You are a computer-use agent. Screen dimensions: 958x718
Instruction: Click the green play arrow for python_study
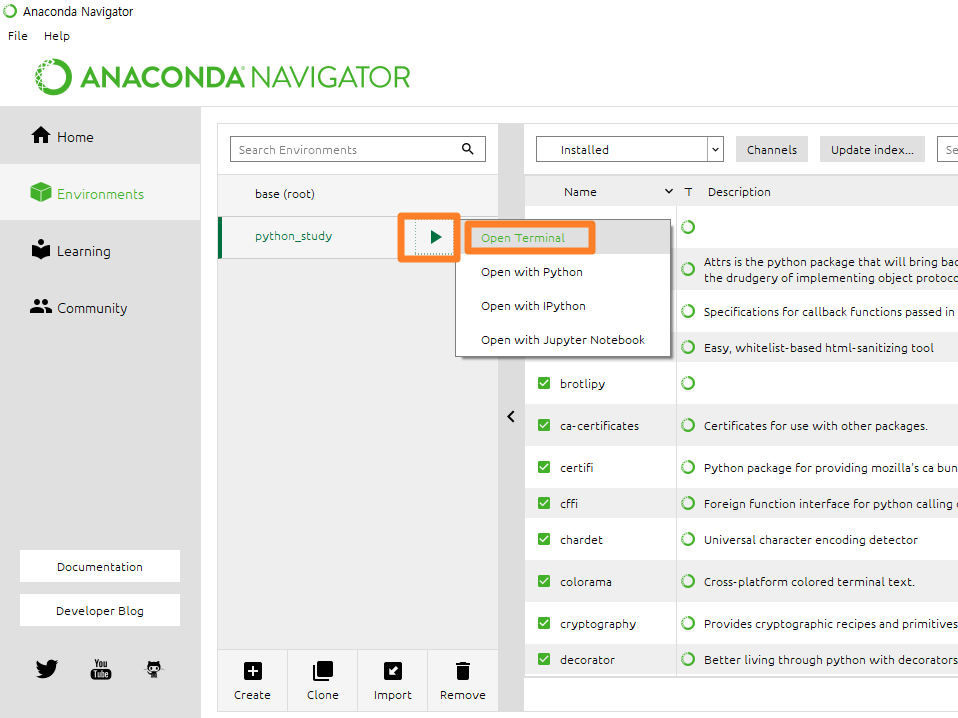click(x=435, y=237)
